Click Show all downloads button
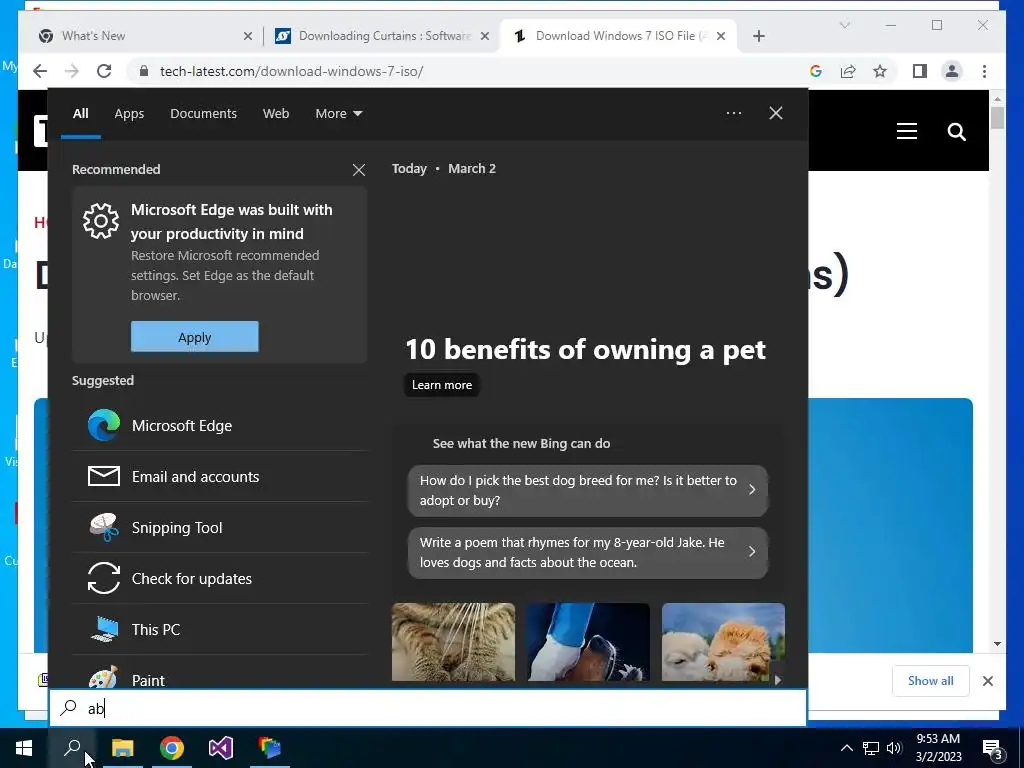 931,681
